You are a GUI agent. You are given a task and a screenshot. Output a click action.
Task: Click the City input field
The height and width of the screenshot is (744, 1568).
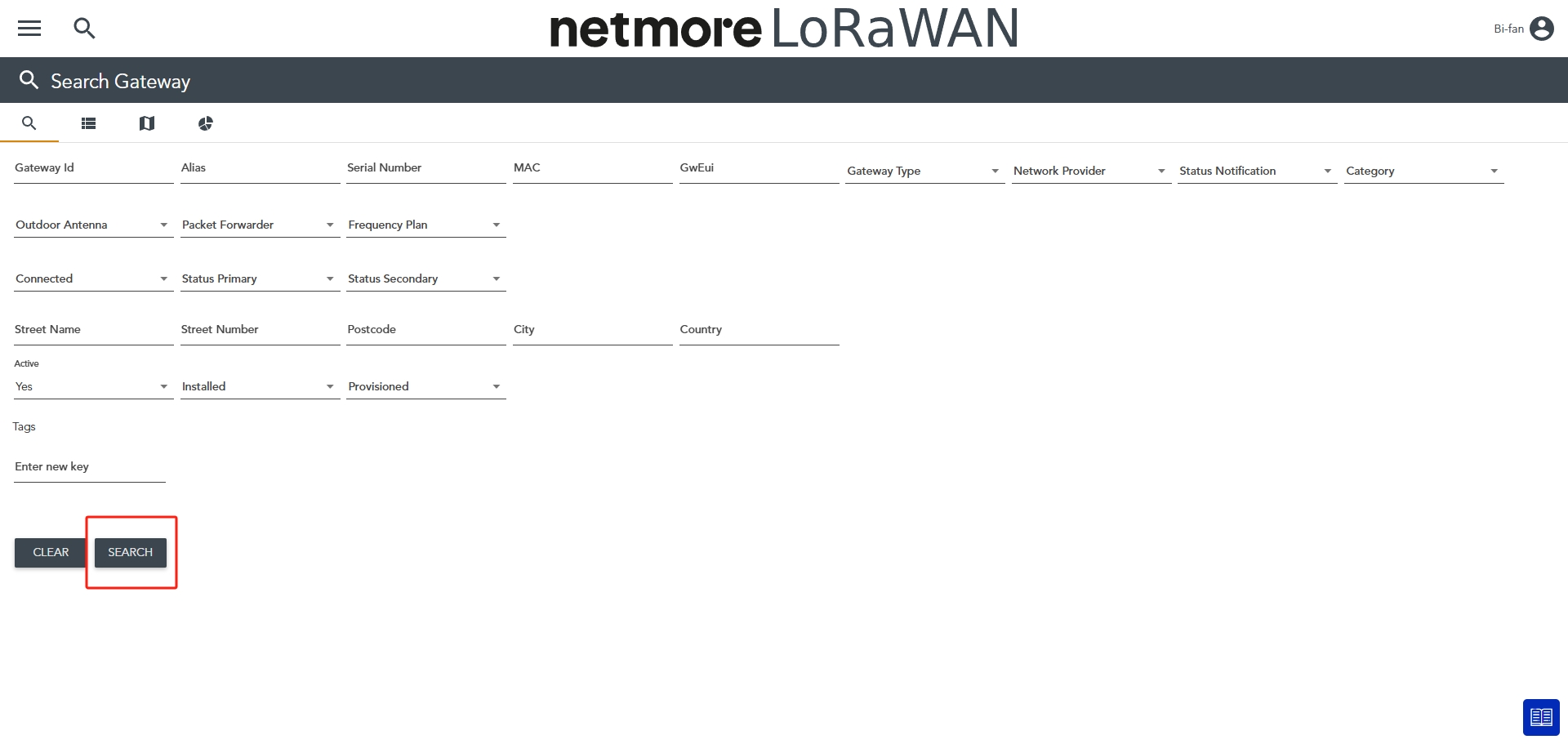[593, 330]
